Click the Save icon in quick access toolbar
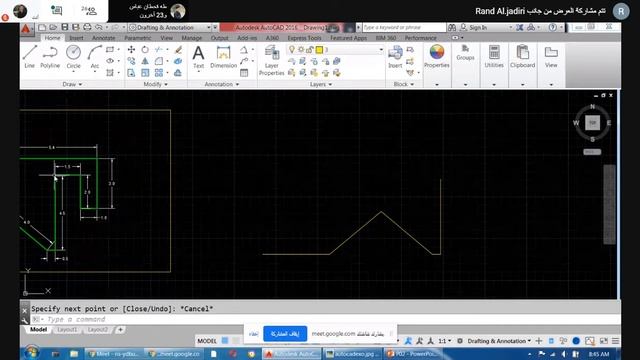640x360 pixels. pyautogui.click(x=64, y=27)
